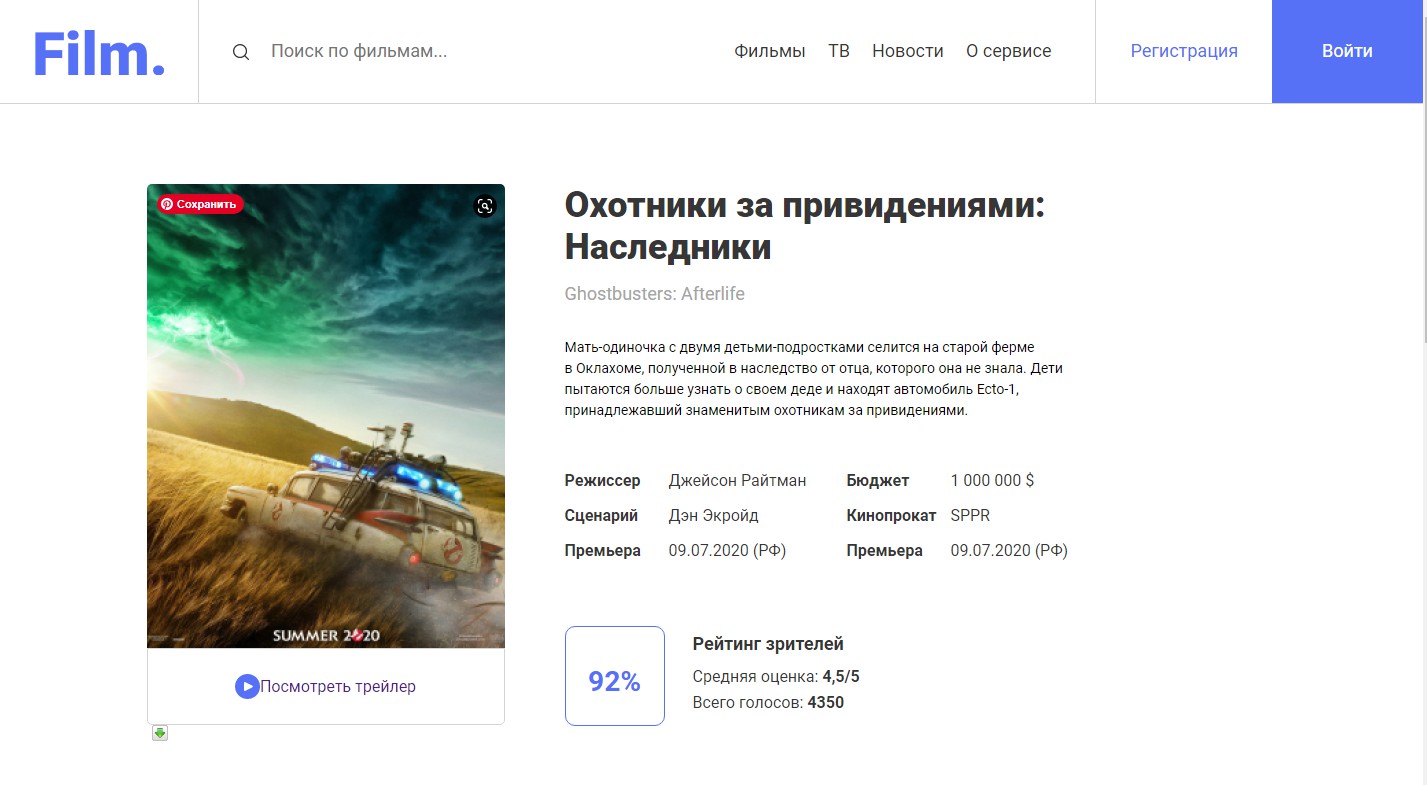Click the Ghostbusters movie poster image

(x=326, y=416)
